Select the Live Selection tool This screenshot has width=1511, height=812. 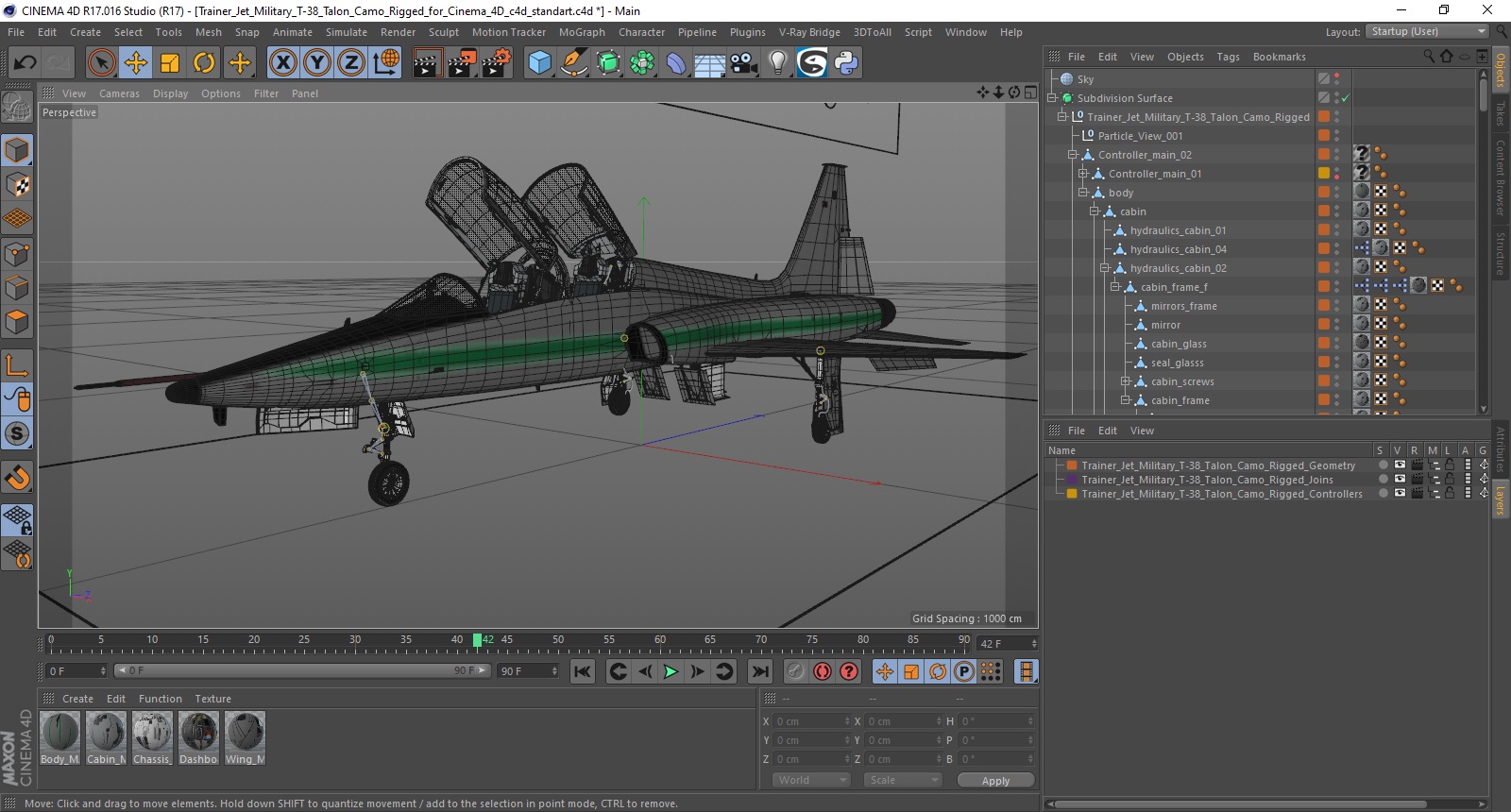[x=101, y=63]
